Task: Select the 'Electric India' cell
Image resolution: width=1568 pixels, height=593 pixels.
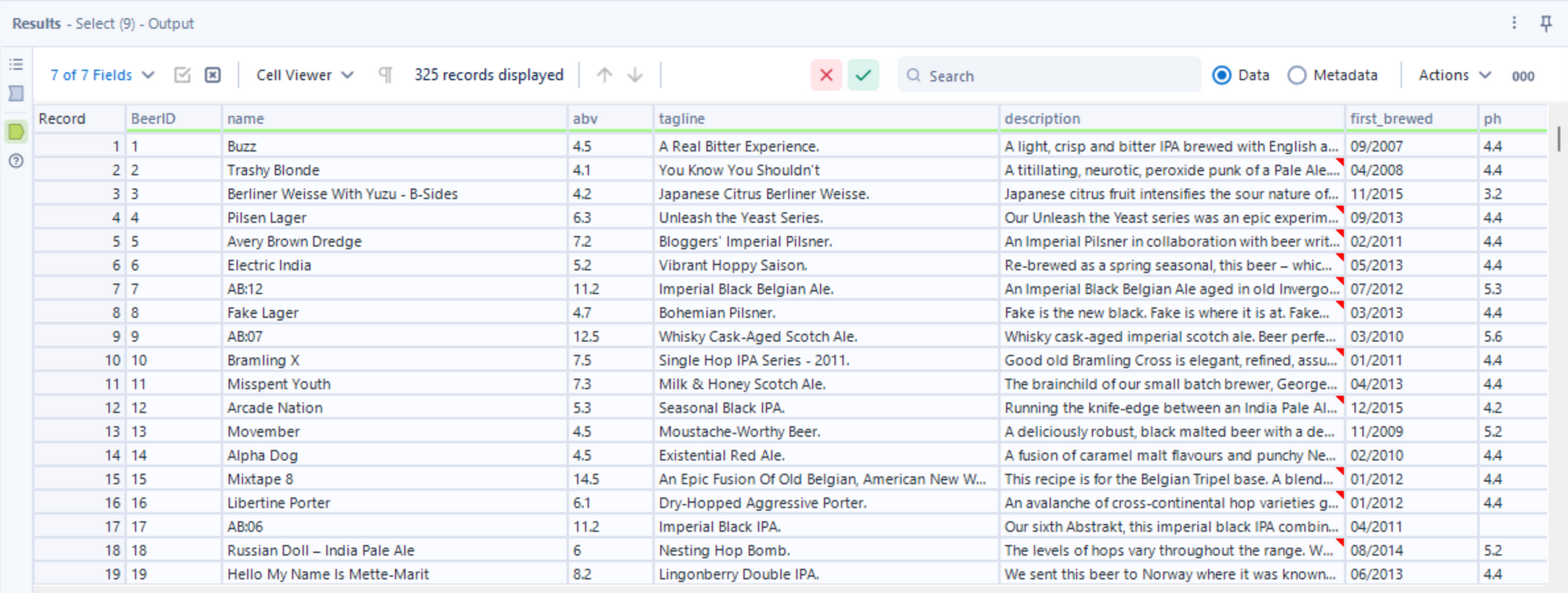Action: coord(394,265)
